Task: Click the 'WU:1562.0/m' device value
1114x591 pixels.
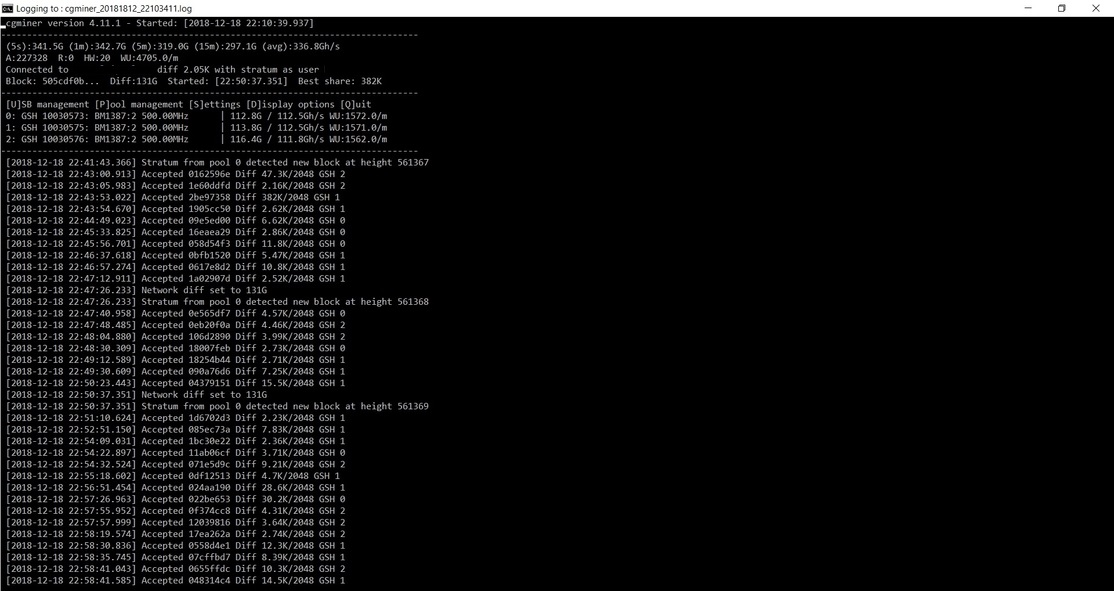Action: [358, 139]
